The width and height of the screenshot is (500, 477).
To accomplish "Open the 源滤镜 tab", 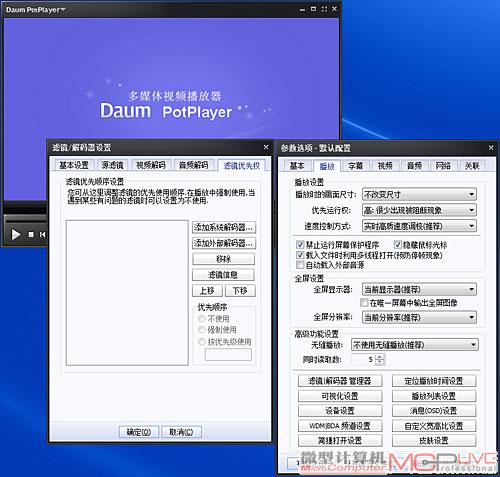I will point(112,165).
